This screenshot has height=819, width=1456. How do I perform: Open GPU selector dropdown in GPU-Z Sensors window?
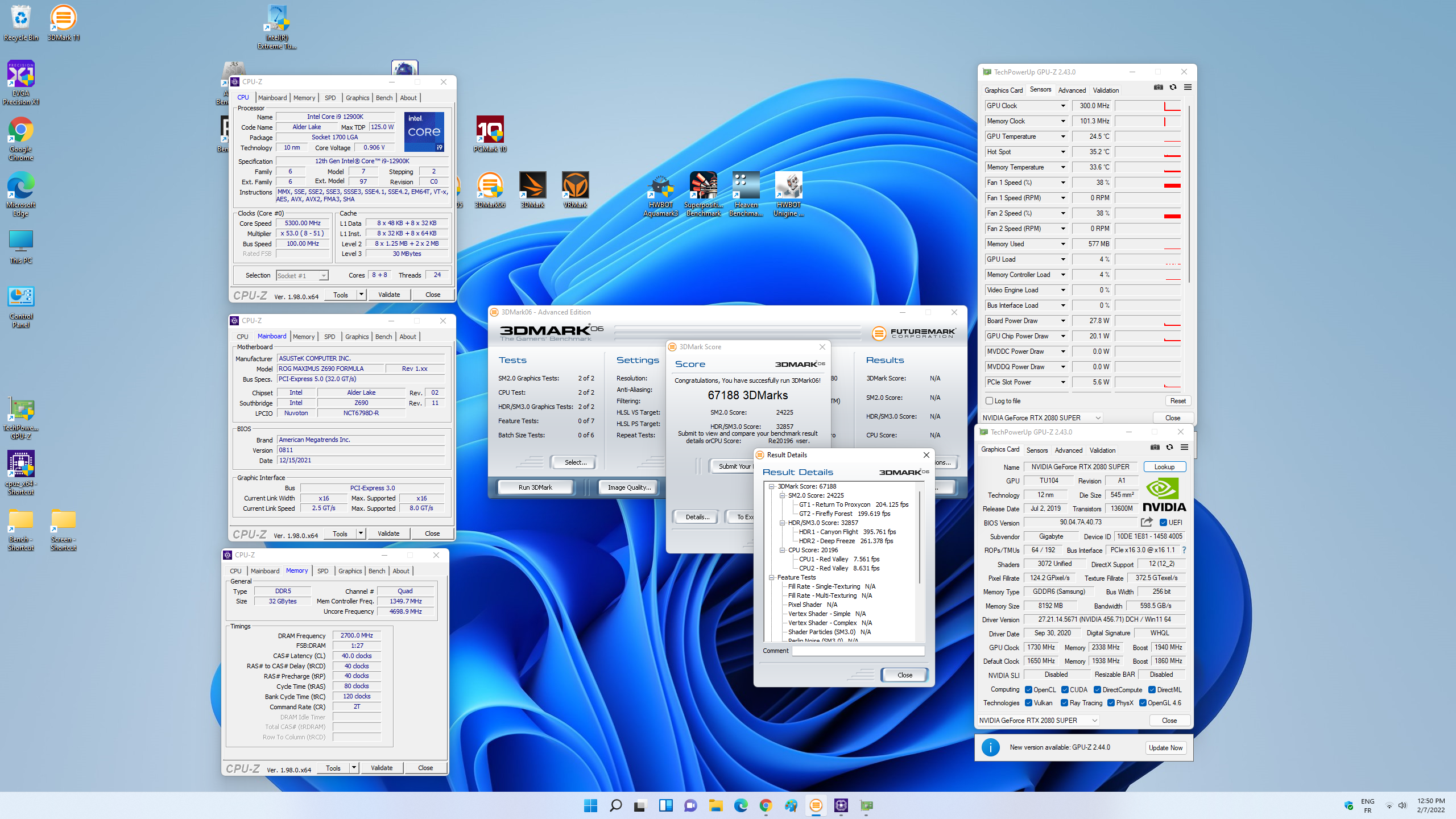pos(1042,417)
